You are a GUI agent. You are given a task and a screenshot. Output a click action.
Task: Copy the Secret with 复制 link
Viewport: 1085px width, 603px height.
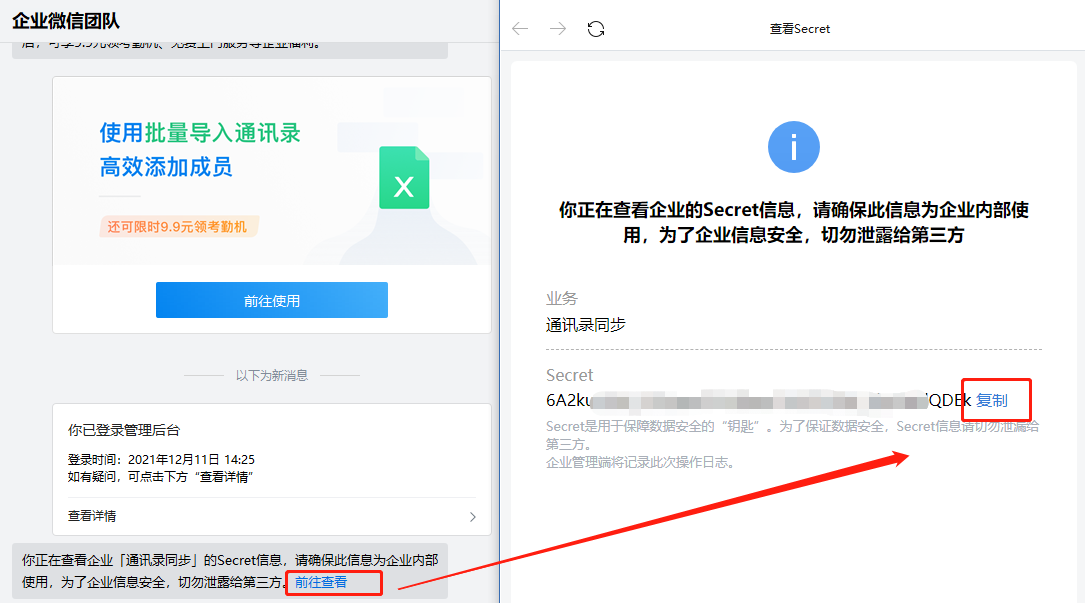click(x=992, y=400)
